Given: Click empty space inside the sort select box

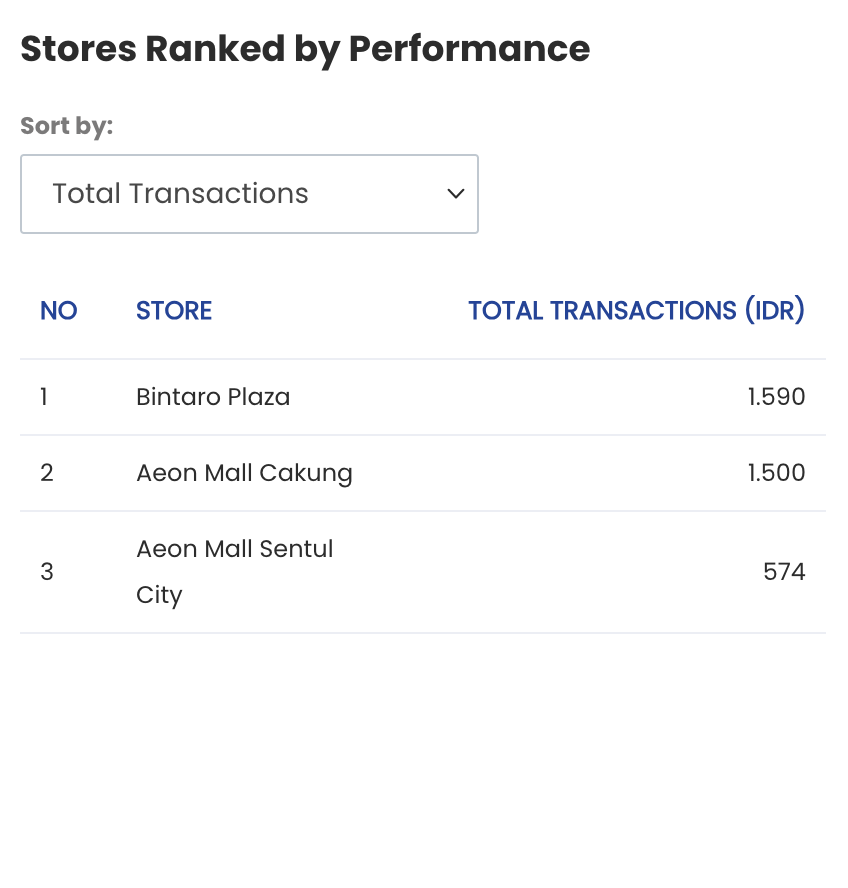Looking at the screenshot, I should [x=377, y=194].
